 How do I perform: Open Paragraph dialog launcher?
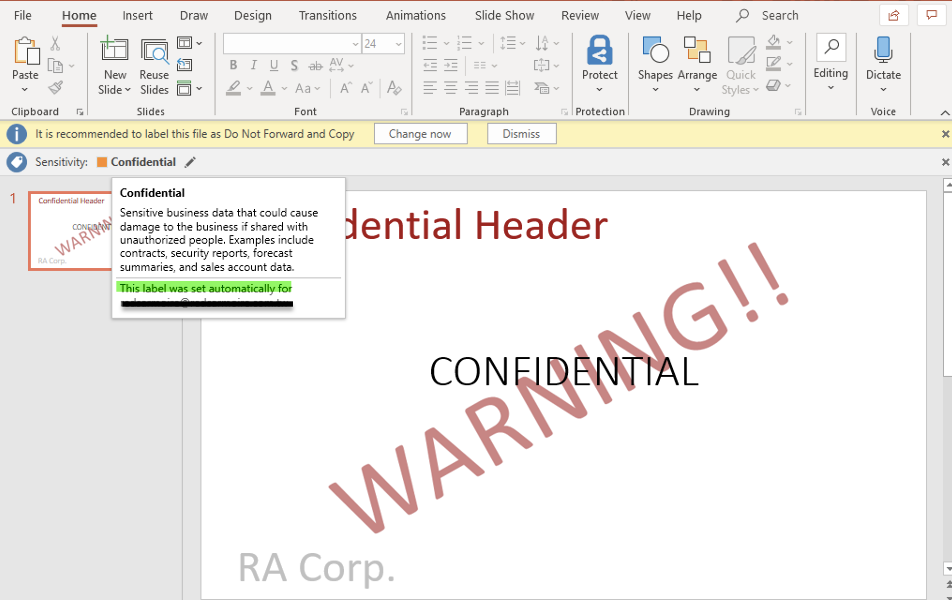[x=565, y=112]
